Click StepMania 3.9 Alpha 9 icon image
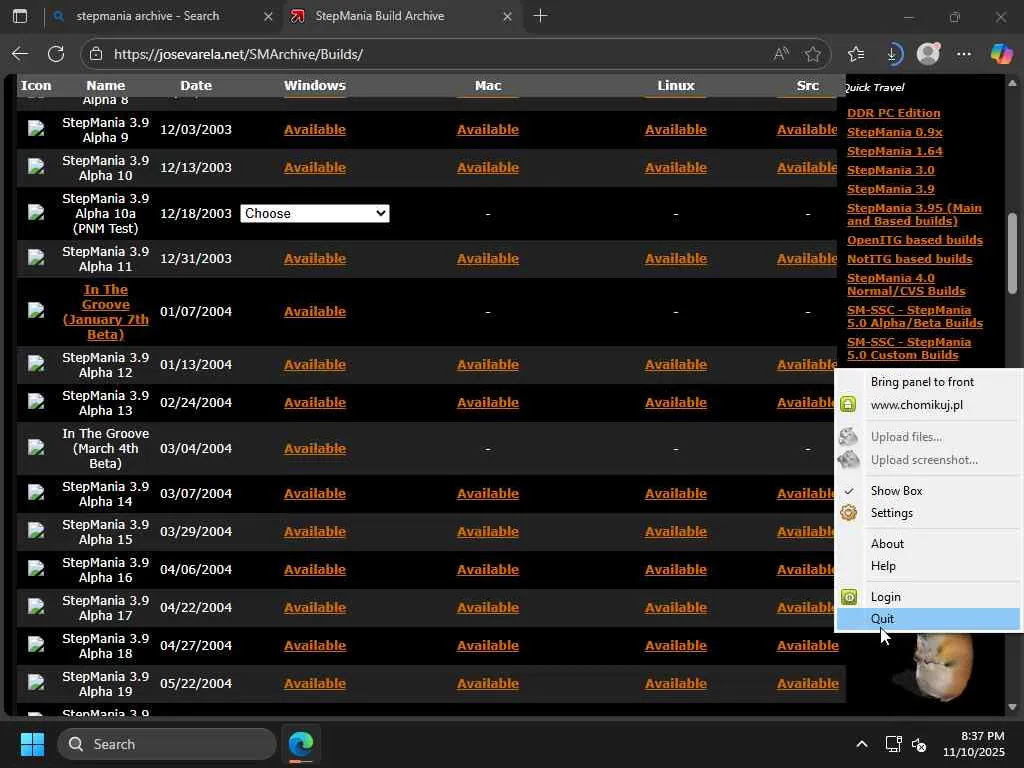 point(37,129)
